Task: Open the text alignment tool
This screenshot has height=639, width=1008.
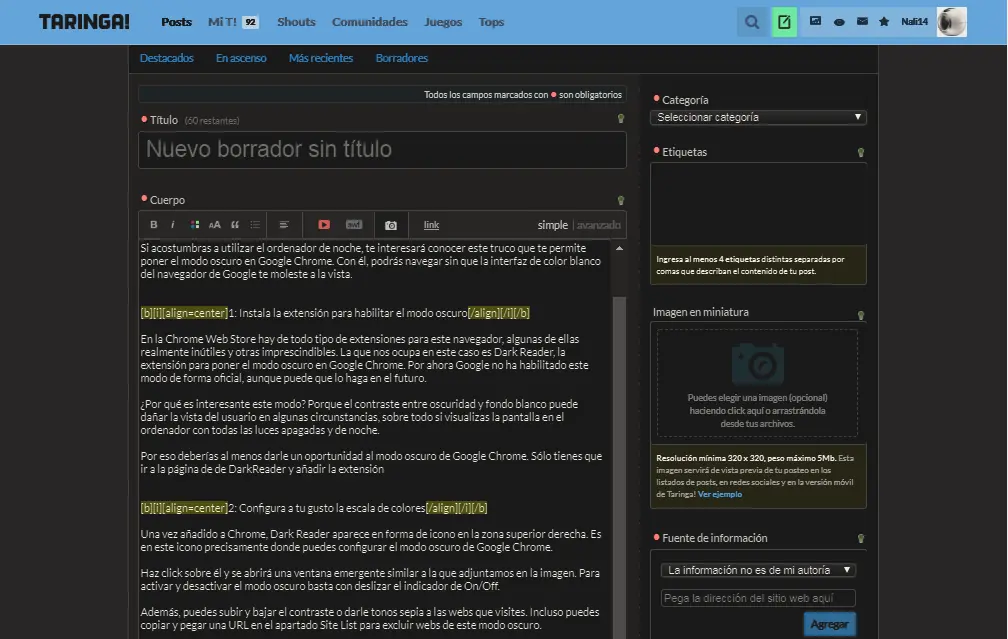Action: click(284, 224)
